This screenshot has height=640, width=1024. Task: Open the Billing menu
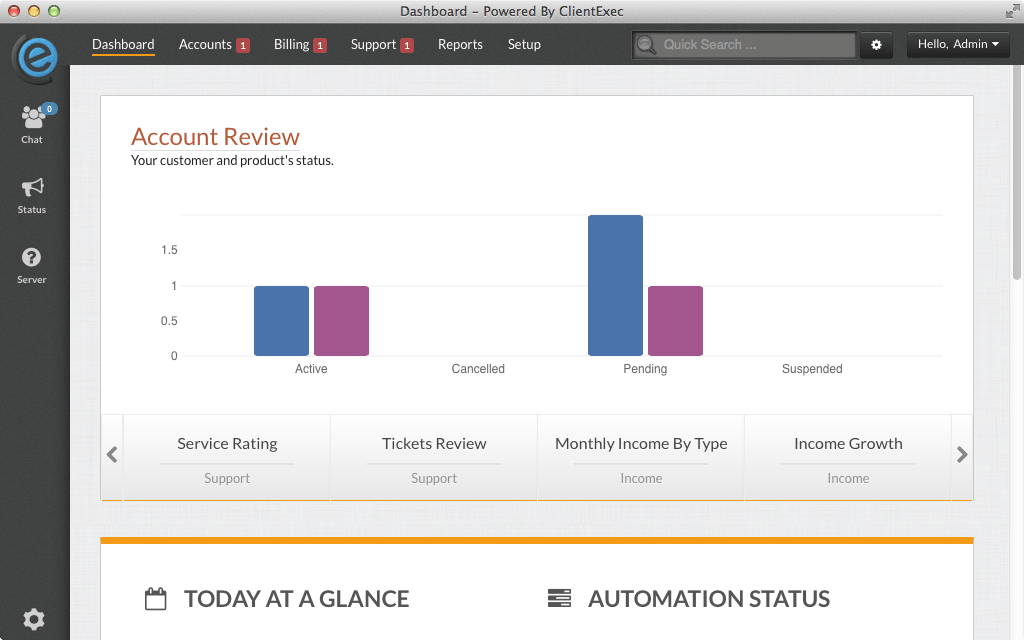[291, 45]
